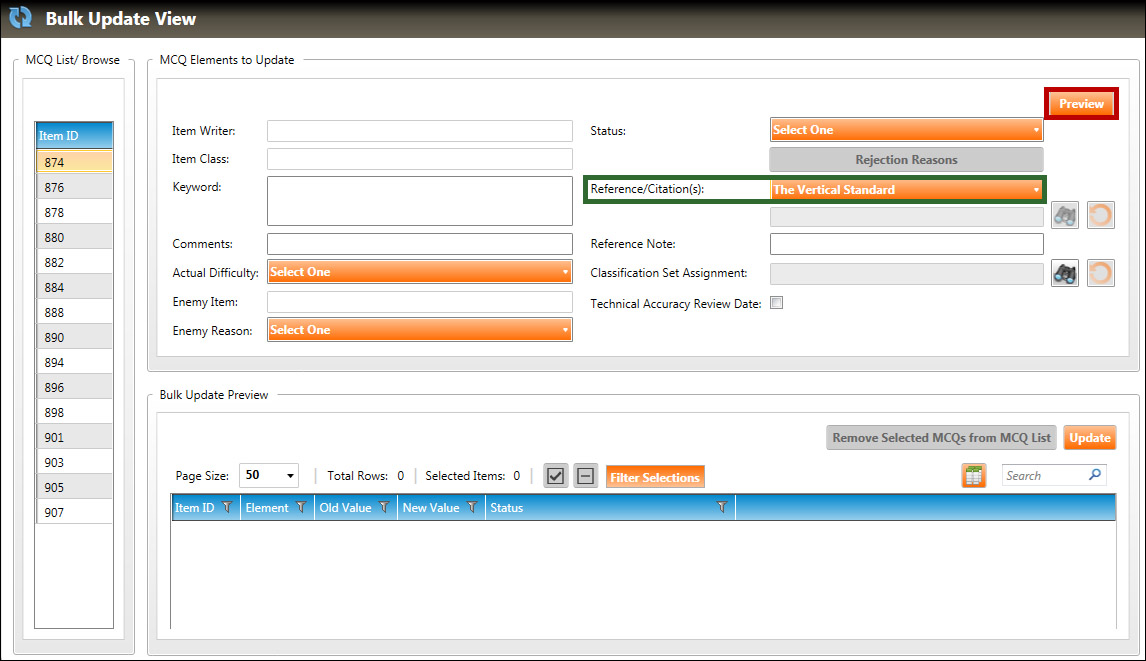Click the export to spreadsheet icon
The width and height of the screenshot is (1146, 661).
973,476
